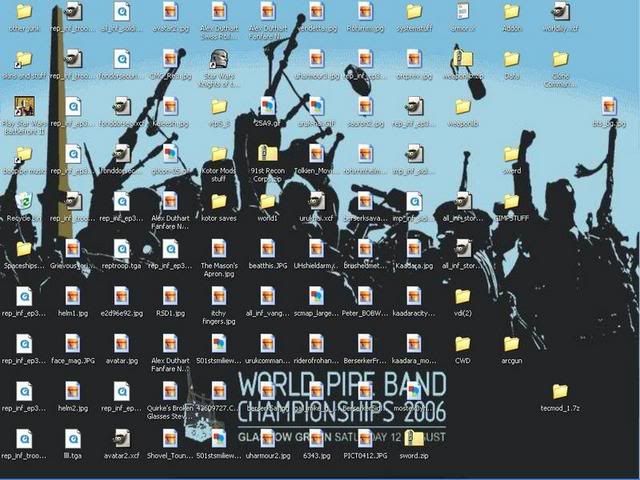The height and width of the screenshot is (480, 640).
Task: Select the Rohirrim.jpg image icon
Action: pos(365,11)
